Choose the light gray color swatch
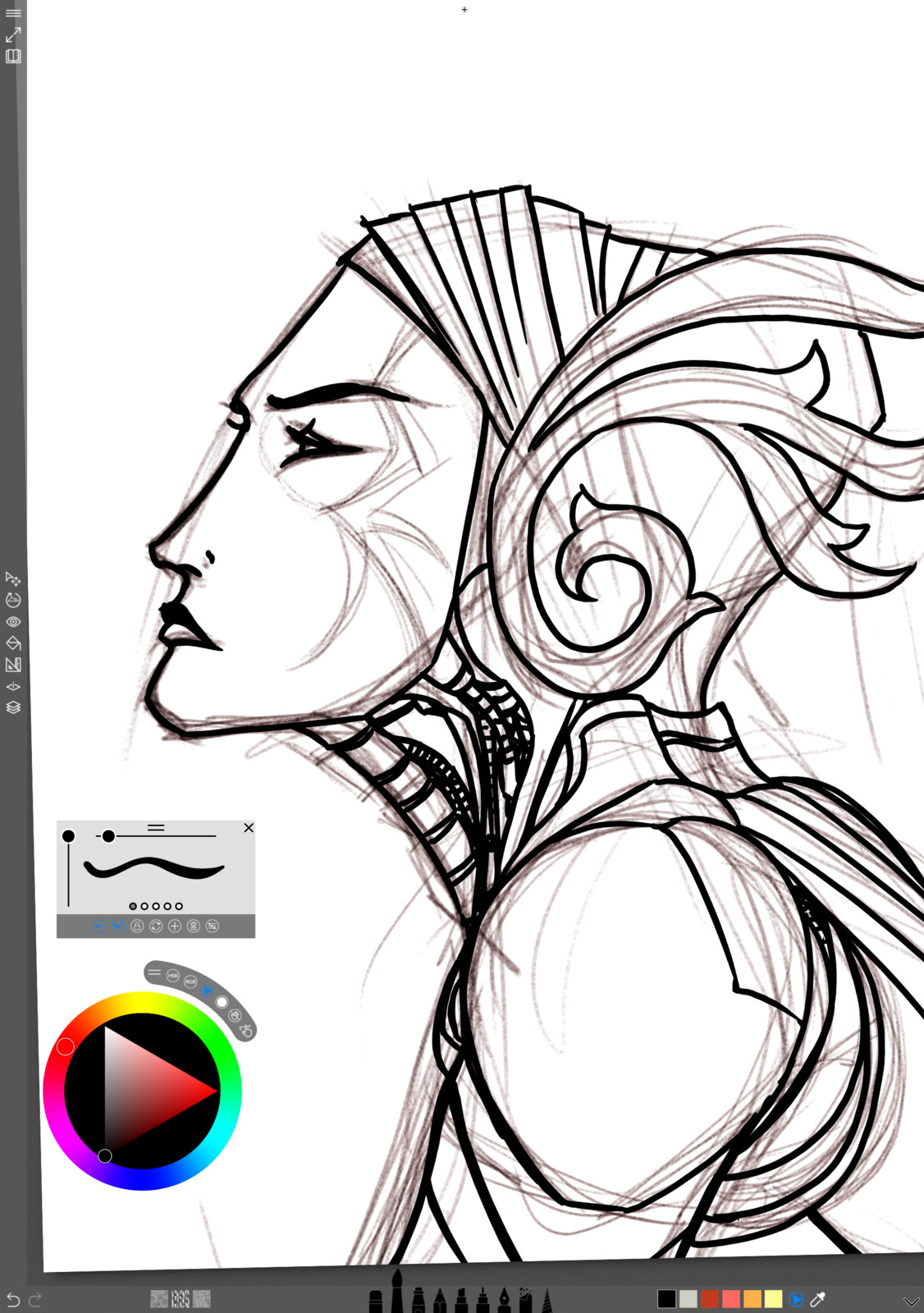Screen dimensions: 924x1313 688,1299
